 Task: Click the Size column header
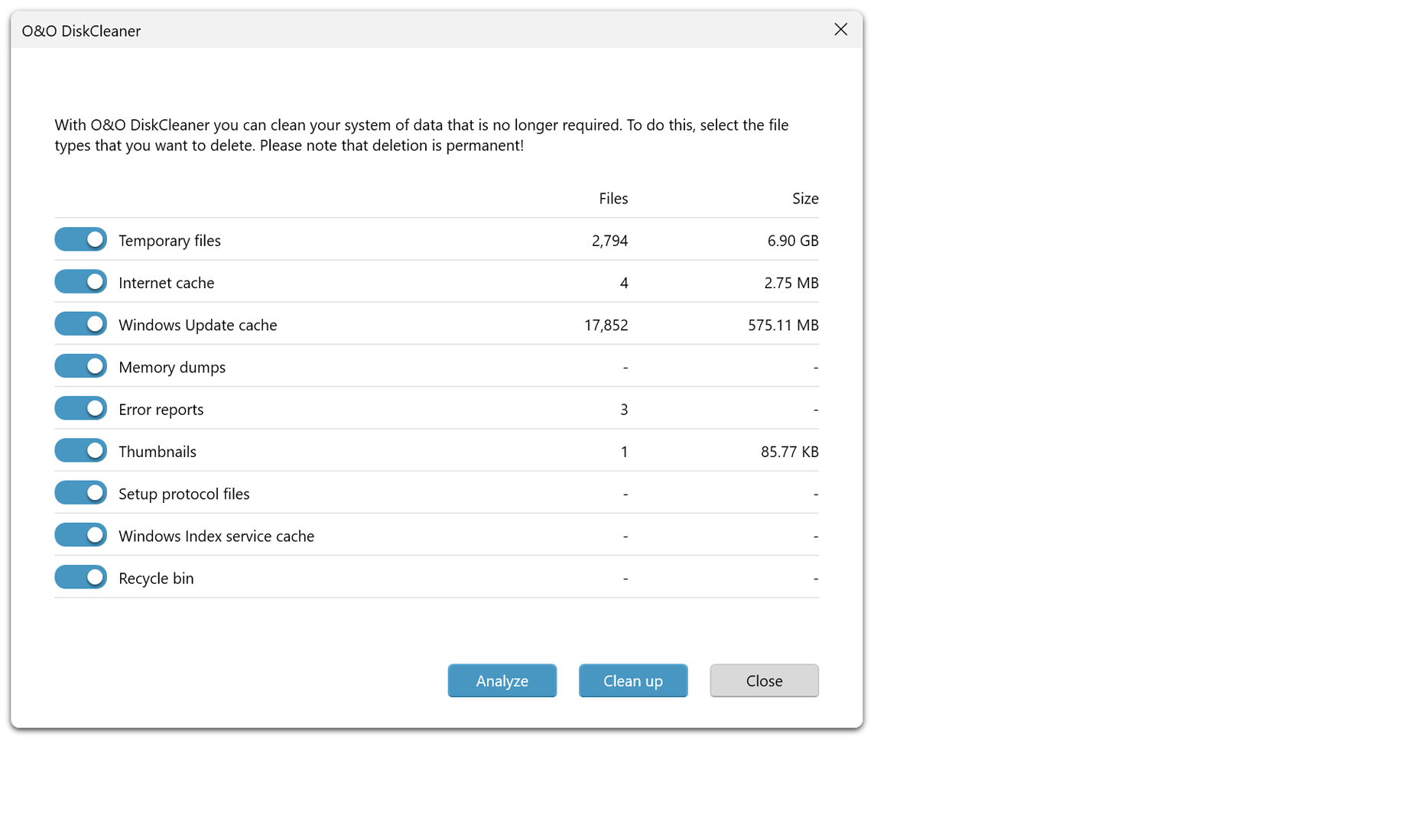point(804,199)
